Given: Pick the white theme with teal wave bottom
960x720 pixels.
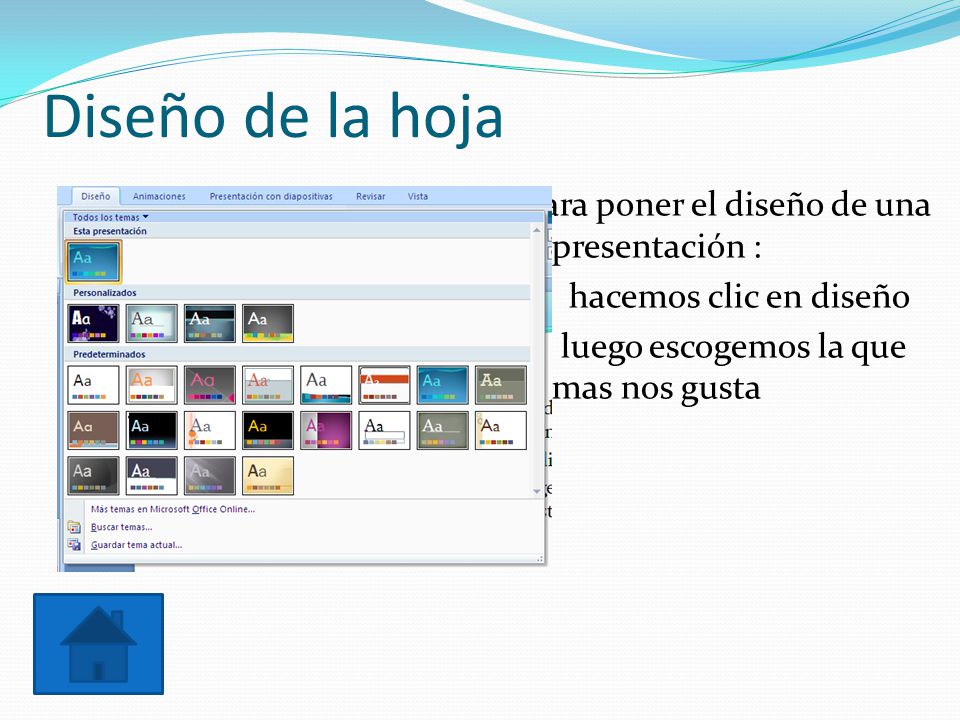Looking at the screenshot, I should click(326, 385).
